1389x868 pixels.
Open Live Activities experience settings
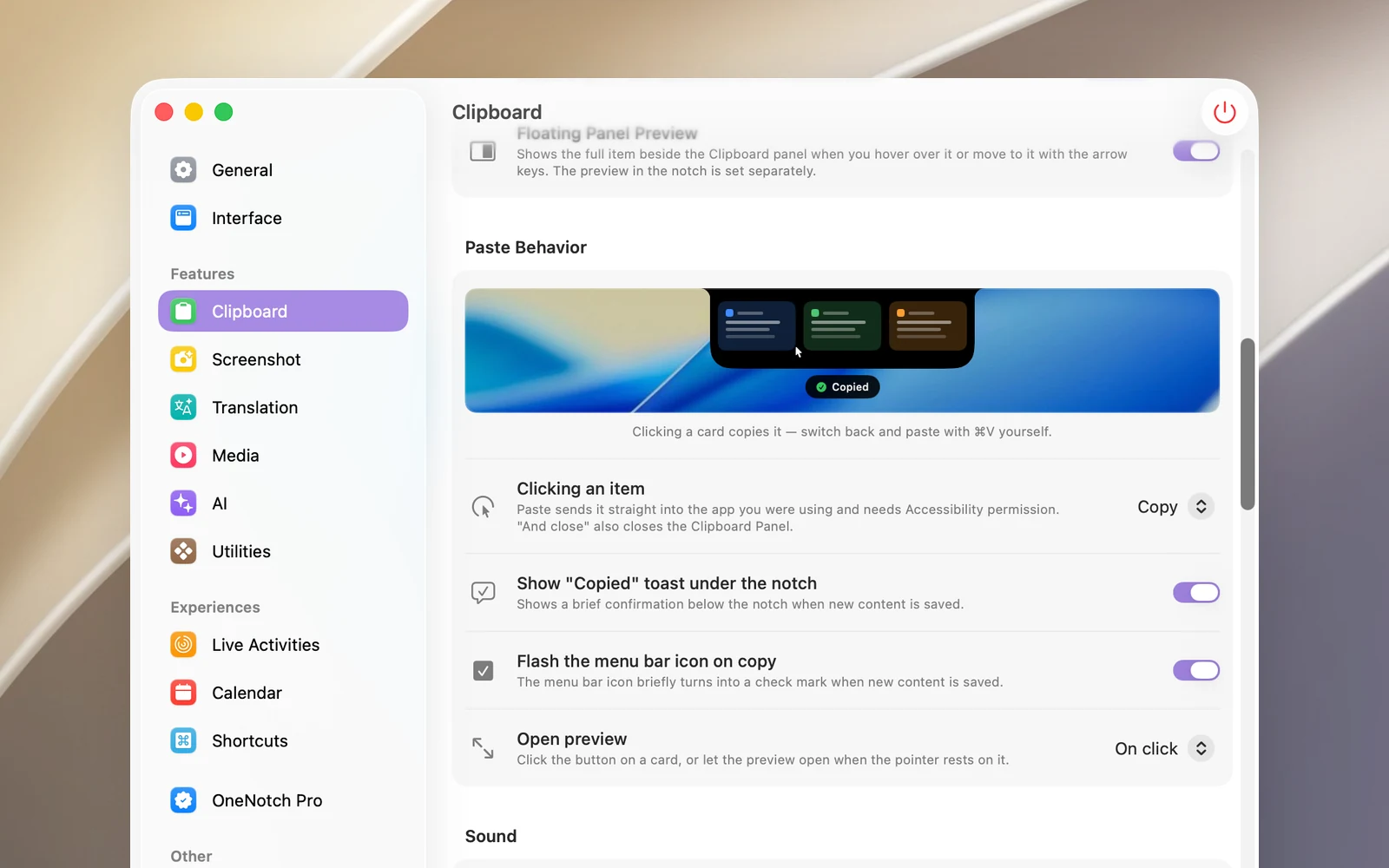(x=283, y=645)
